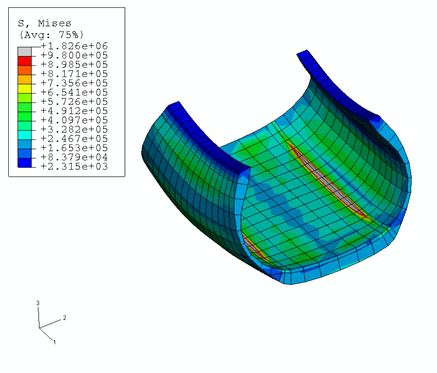Click the gray legend swatch at +1.826e+06
Image resolution: width=437 pixels, height=373 pixels.
[x=25, y=52]
